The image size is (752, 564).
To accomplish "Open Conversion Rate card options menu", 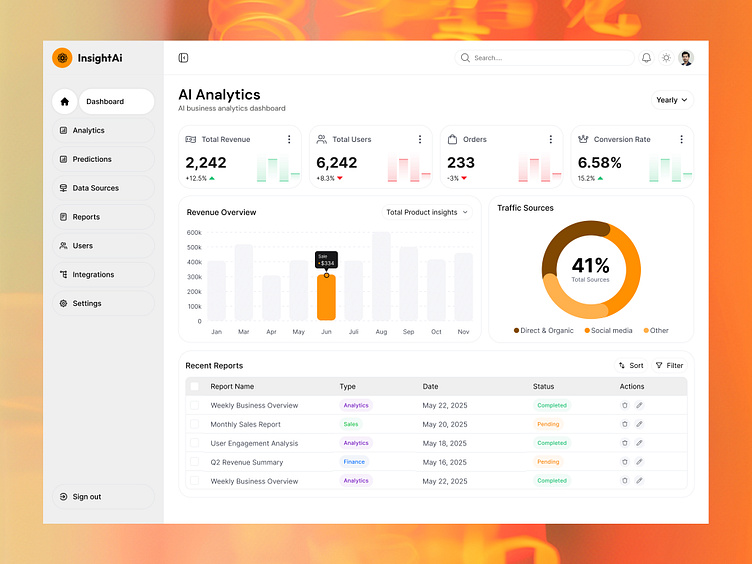I will tap(682, 139).
